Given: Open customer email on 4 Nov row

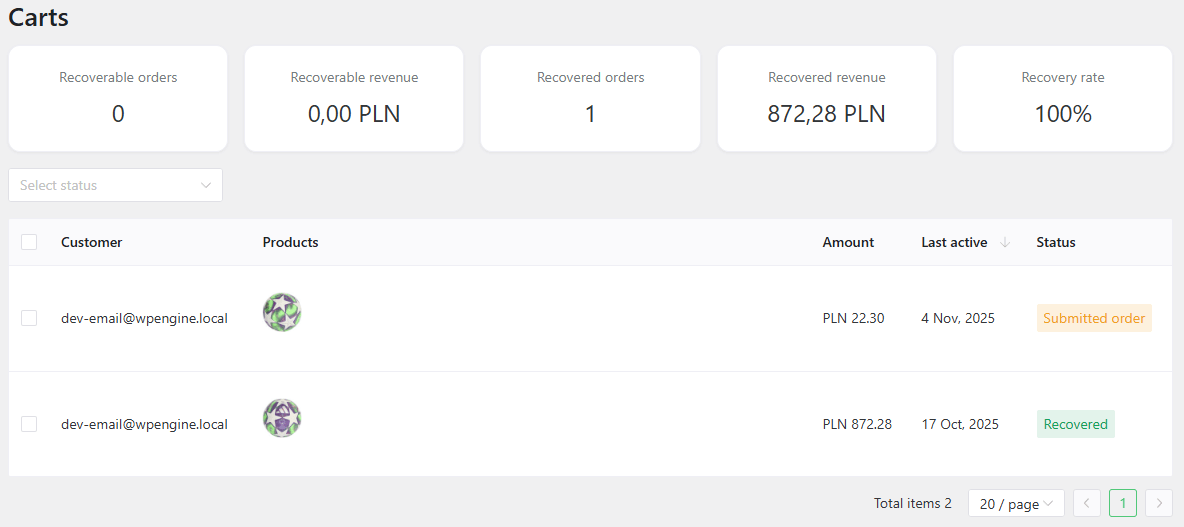Looking at the screenshot, I should (x=144, y=318).
